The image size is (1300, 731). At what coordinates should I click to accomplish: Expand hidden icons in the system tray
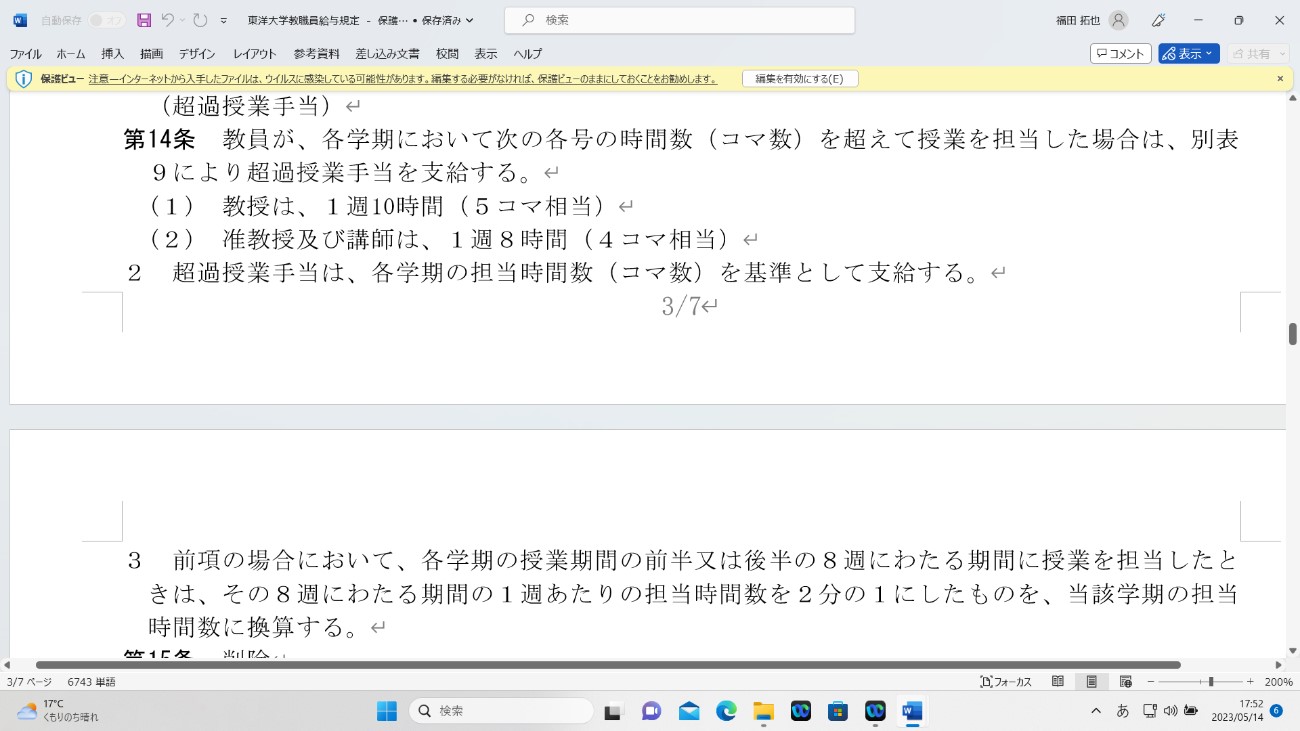pos(1096,711)
